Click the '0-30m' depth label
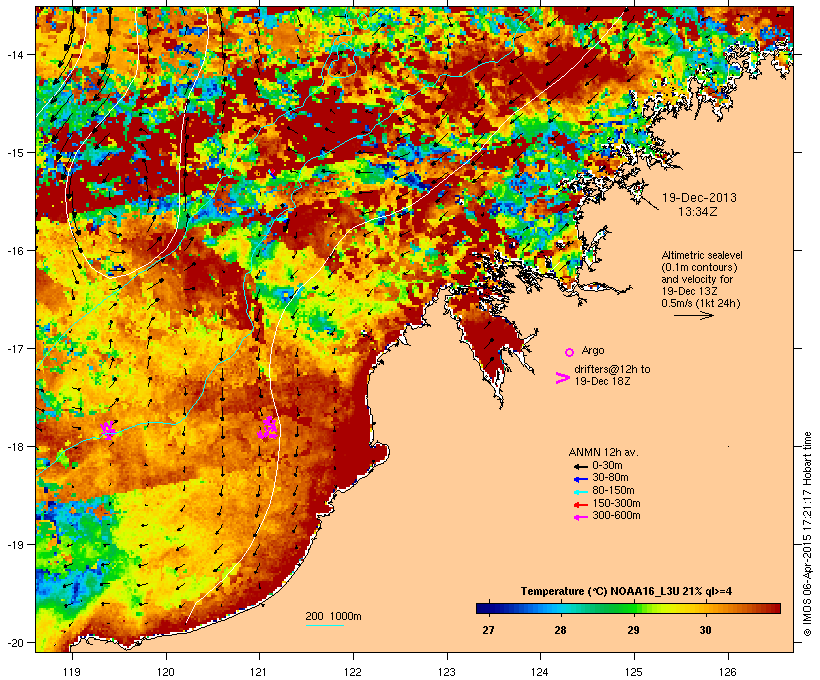This screenshot has height=680, width=820. coord(607,466)
